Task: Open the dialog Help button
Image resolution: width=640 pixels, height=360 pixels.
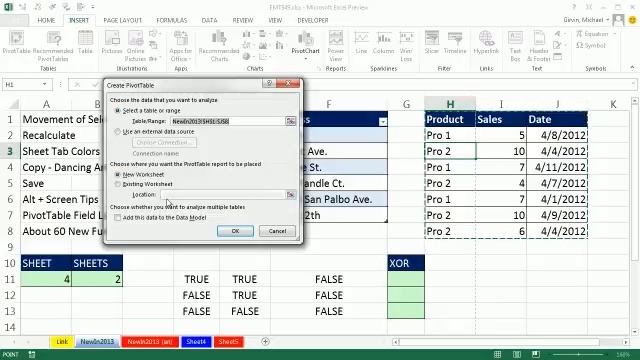Action: (269, 83)
